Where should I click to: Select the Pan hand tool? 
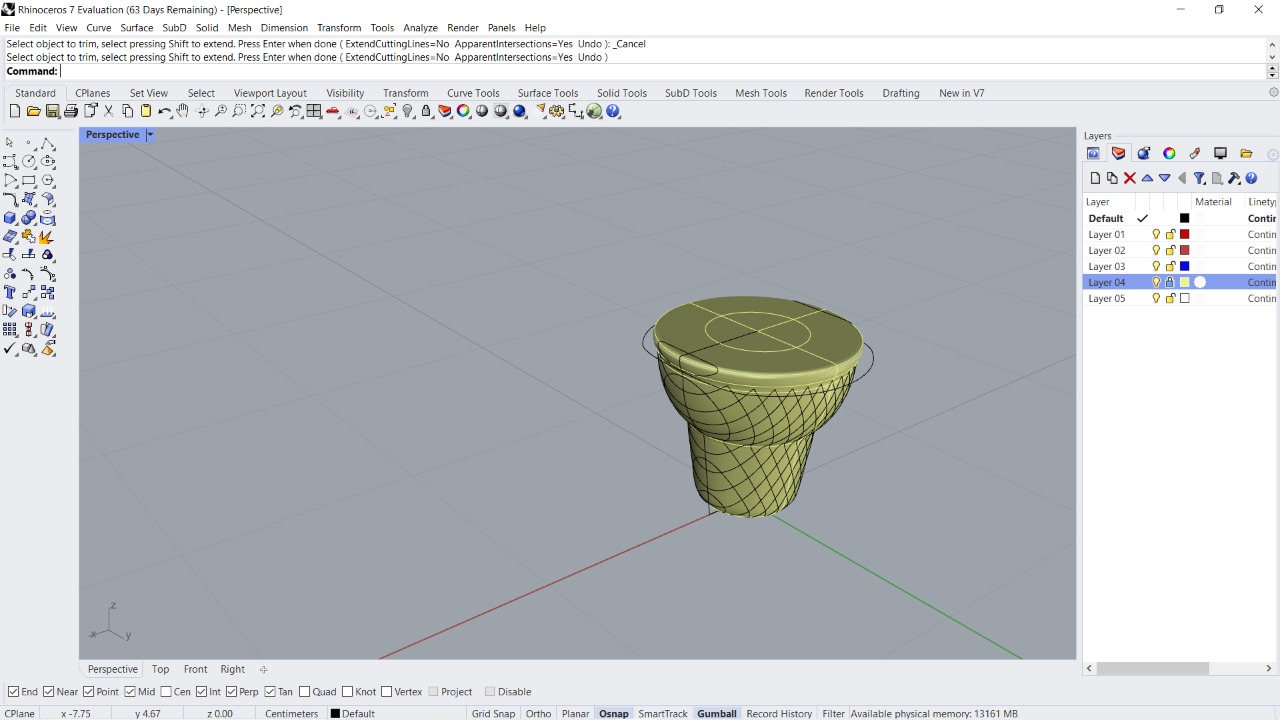point(182,111)
